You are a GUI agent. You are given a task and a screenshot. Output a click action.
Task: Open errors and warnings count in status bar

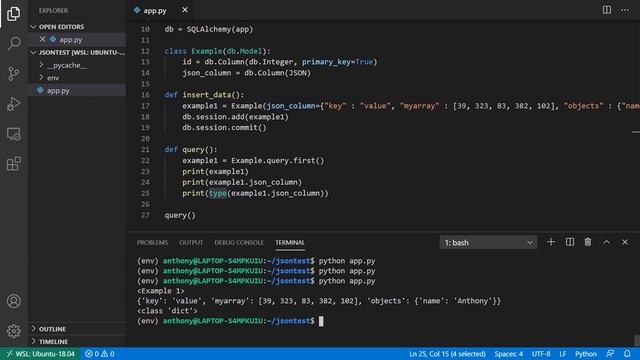[100, 354]
